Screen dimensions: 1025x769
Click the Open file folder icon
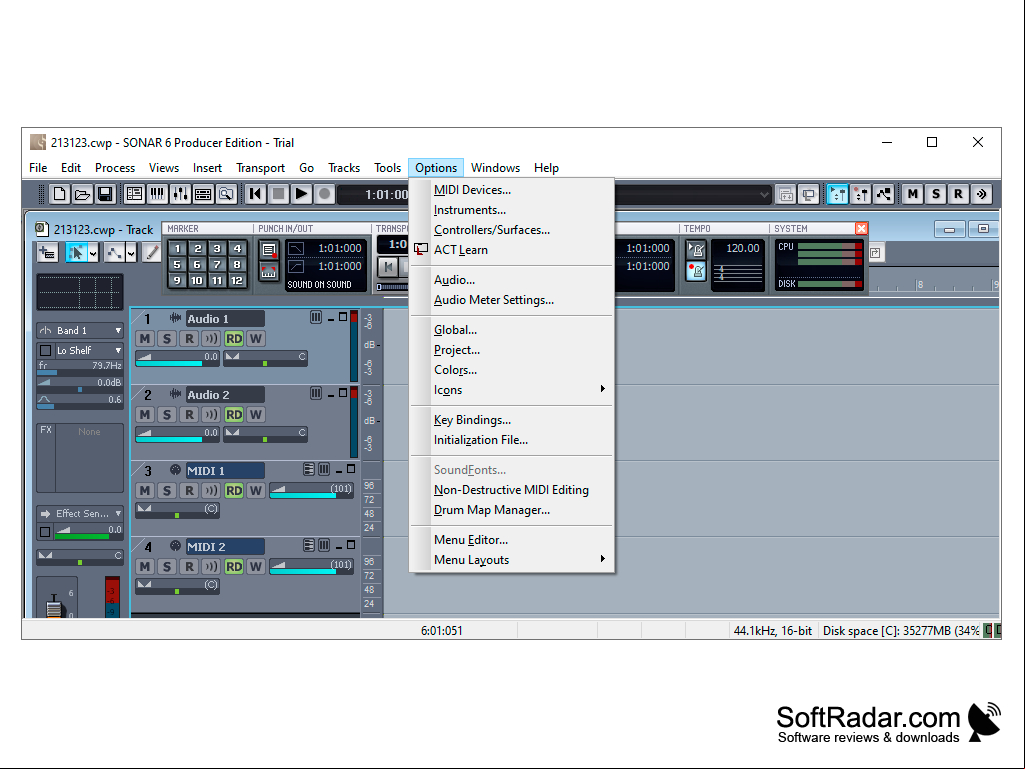[82, 194]
